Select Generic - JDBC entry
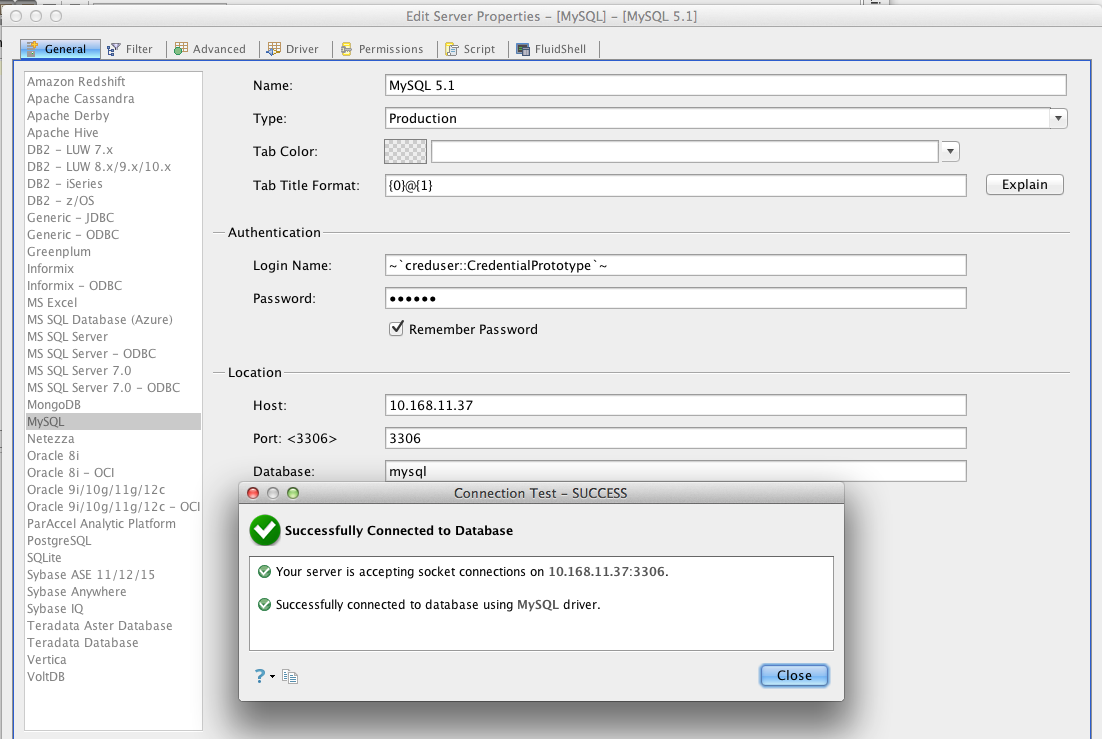Viewport: 1102px width, 739px height. (70, 217)
